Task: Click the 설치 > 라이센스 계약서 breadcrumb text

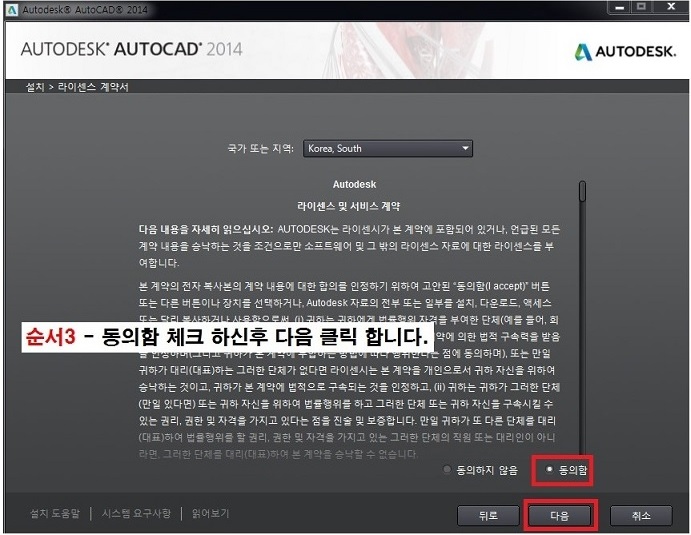Action: (x=77, y=87)
